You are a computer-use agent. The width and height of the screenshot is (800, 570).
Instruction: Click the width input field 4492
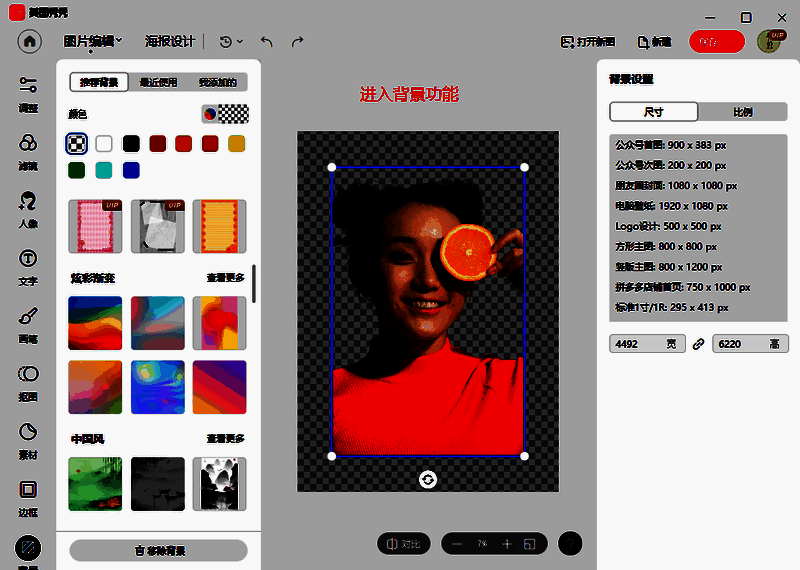640,344
